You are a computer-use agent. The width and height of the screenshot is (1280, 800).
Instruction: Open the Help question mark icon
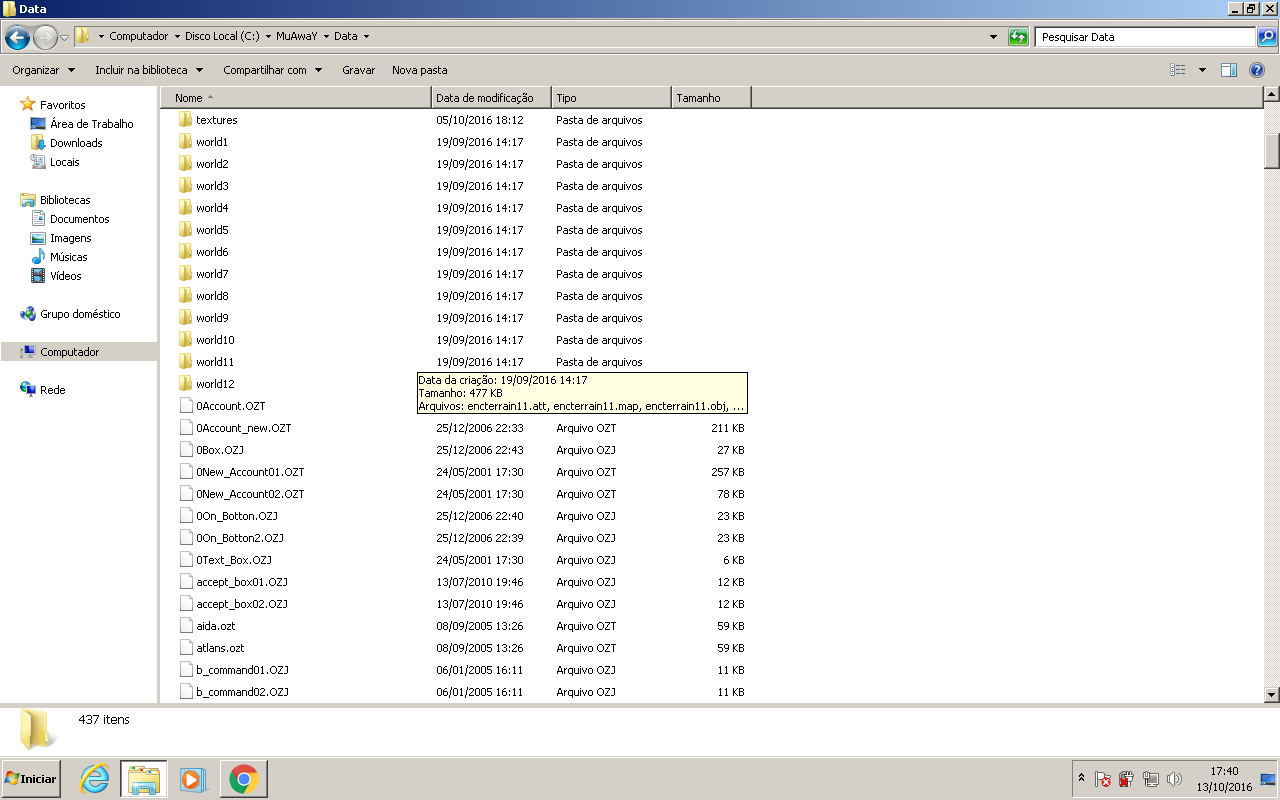tap(1257, 70)
